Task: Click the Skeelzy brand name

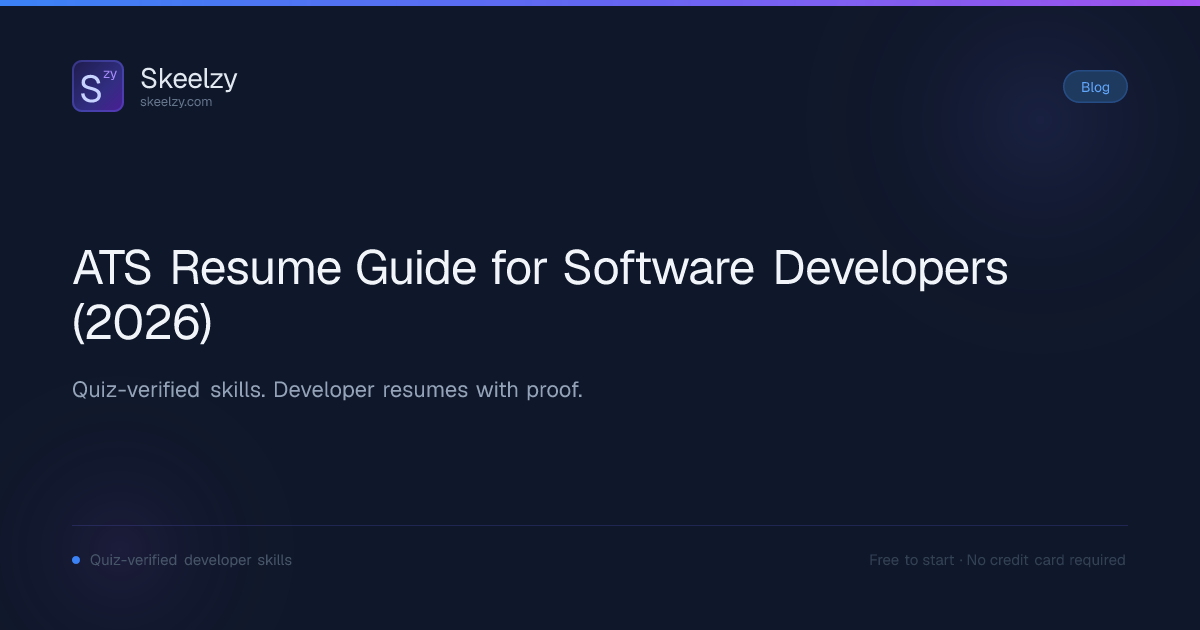Action: pyautogui.click(x=189, y=78)
